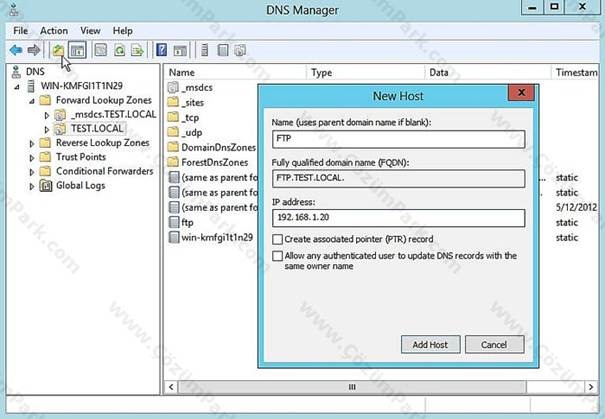Select the _tcp folder in list
Viewport: 605px width, 419px height.
tap(190, 118)
